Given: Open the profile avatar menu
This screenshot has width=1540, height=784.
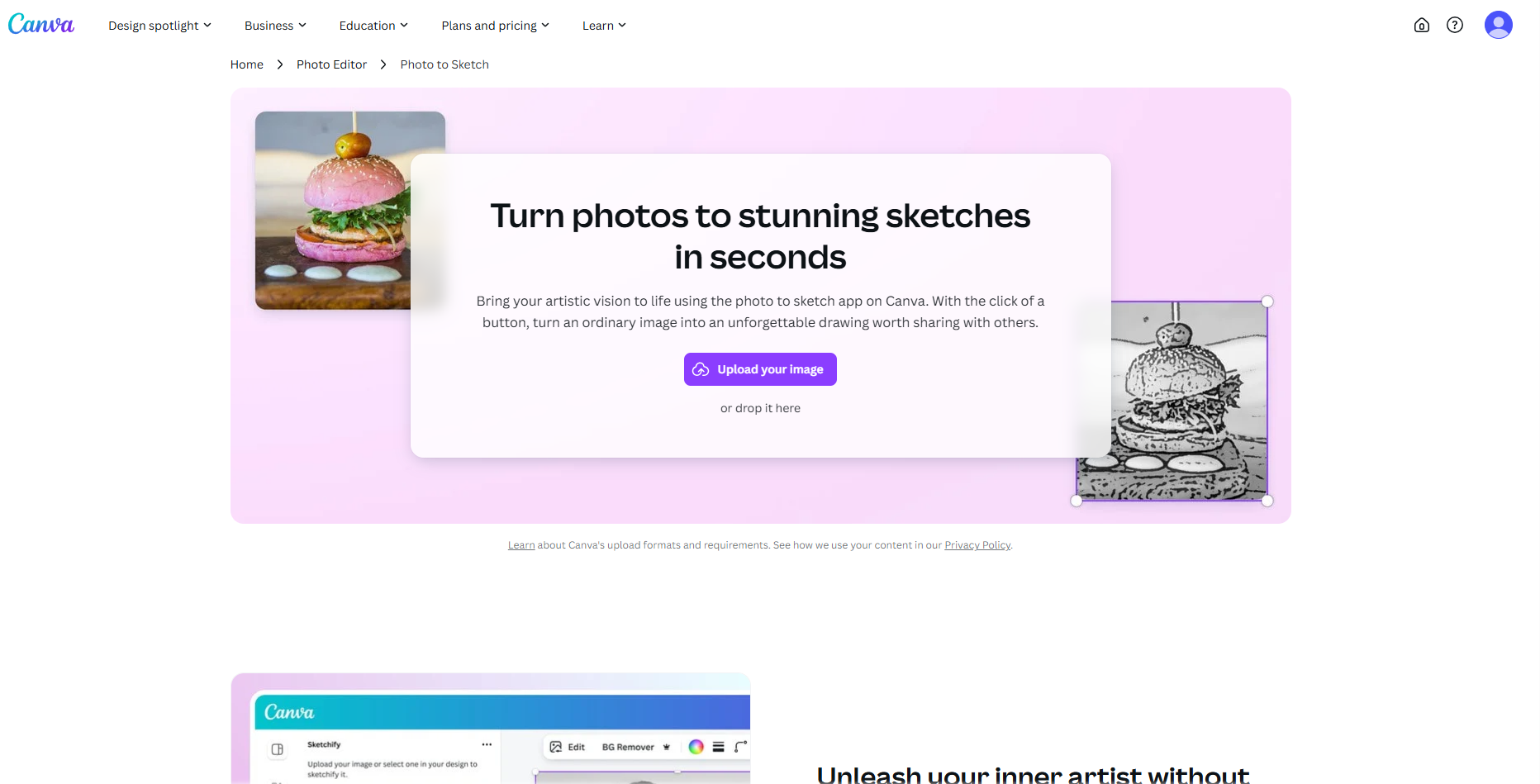Looking at the screenshot, I should coord(1499,25).
